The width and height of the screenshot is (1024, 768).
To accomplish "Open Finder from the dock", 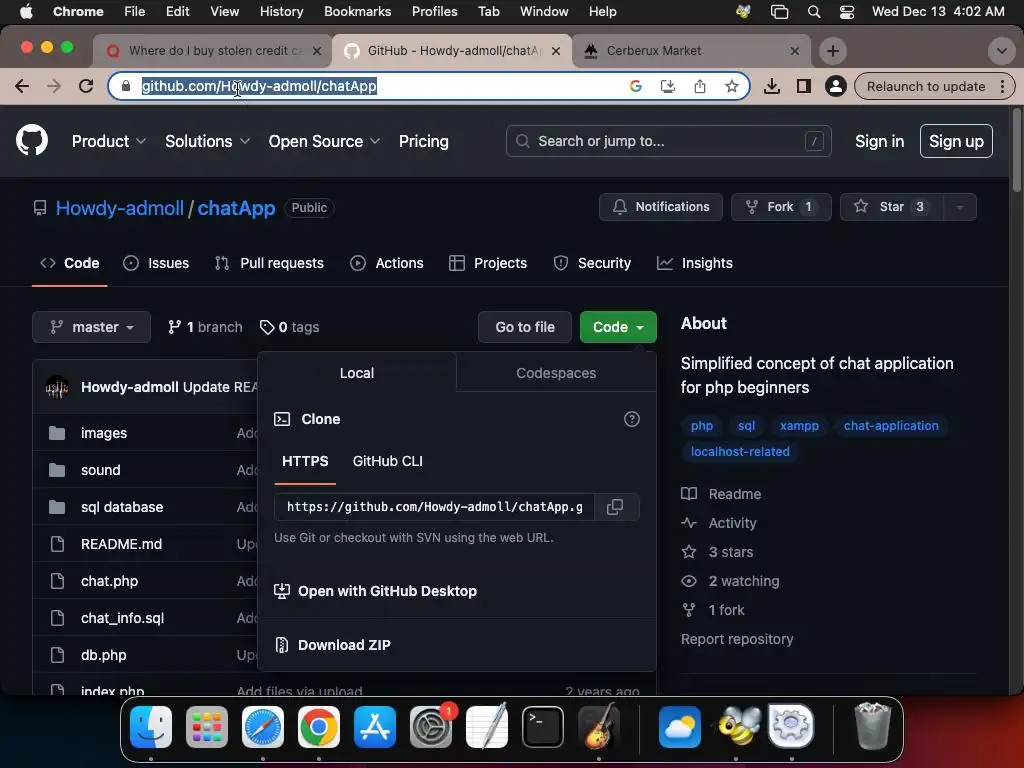I will (151, 727).
